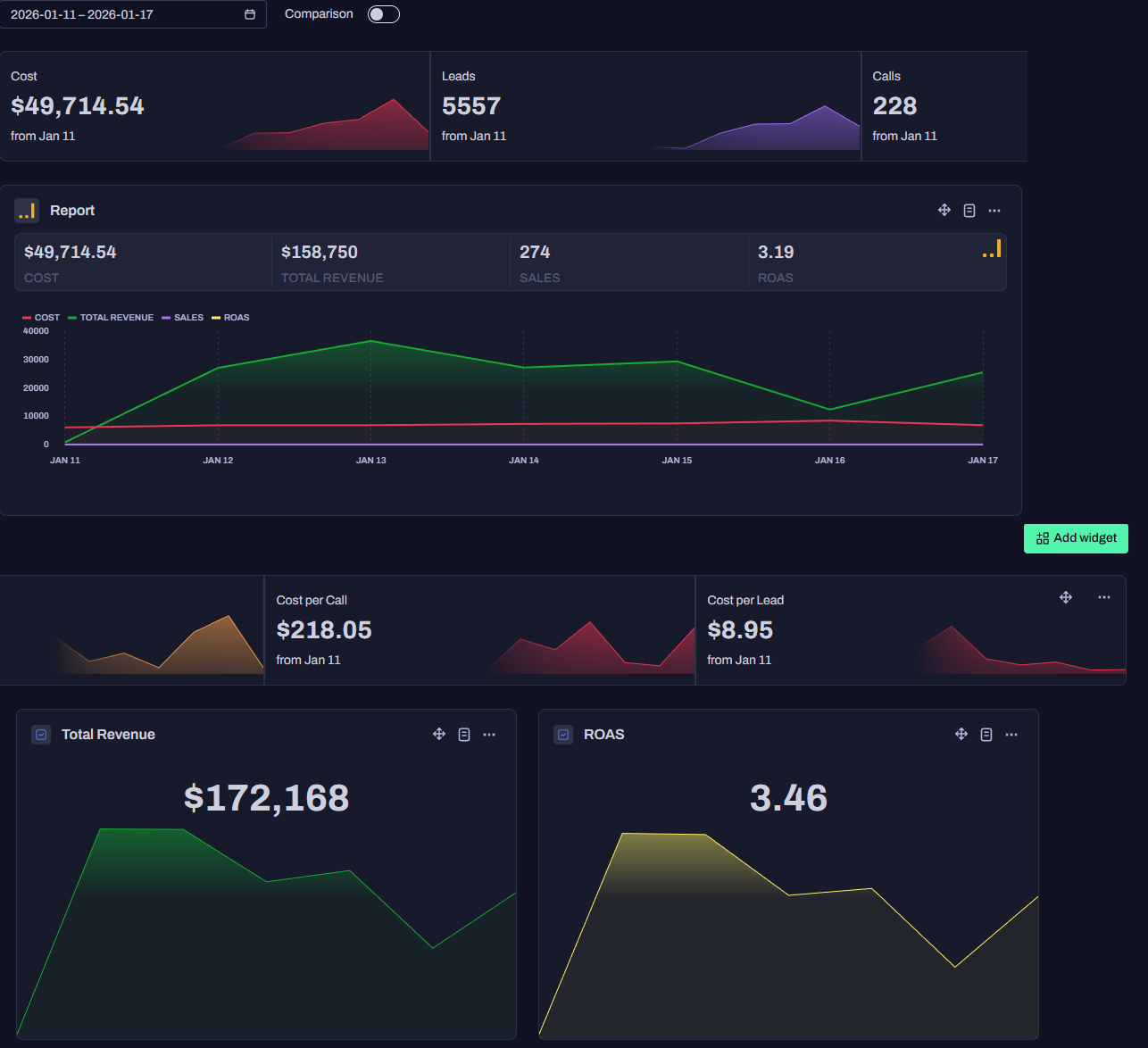Toggle the ROAS legend entry
The width and height of the screenshot is (1148, 1048).
(230, 318)
